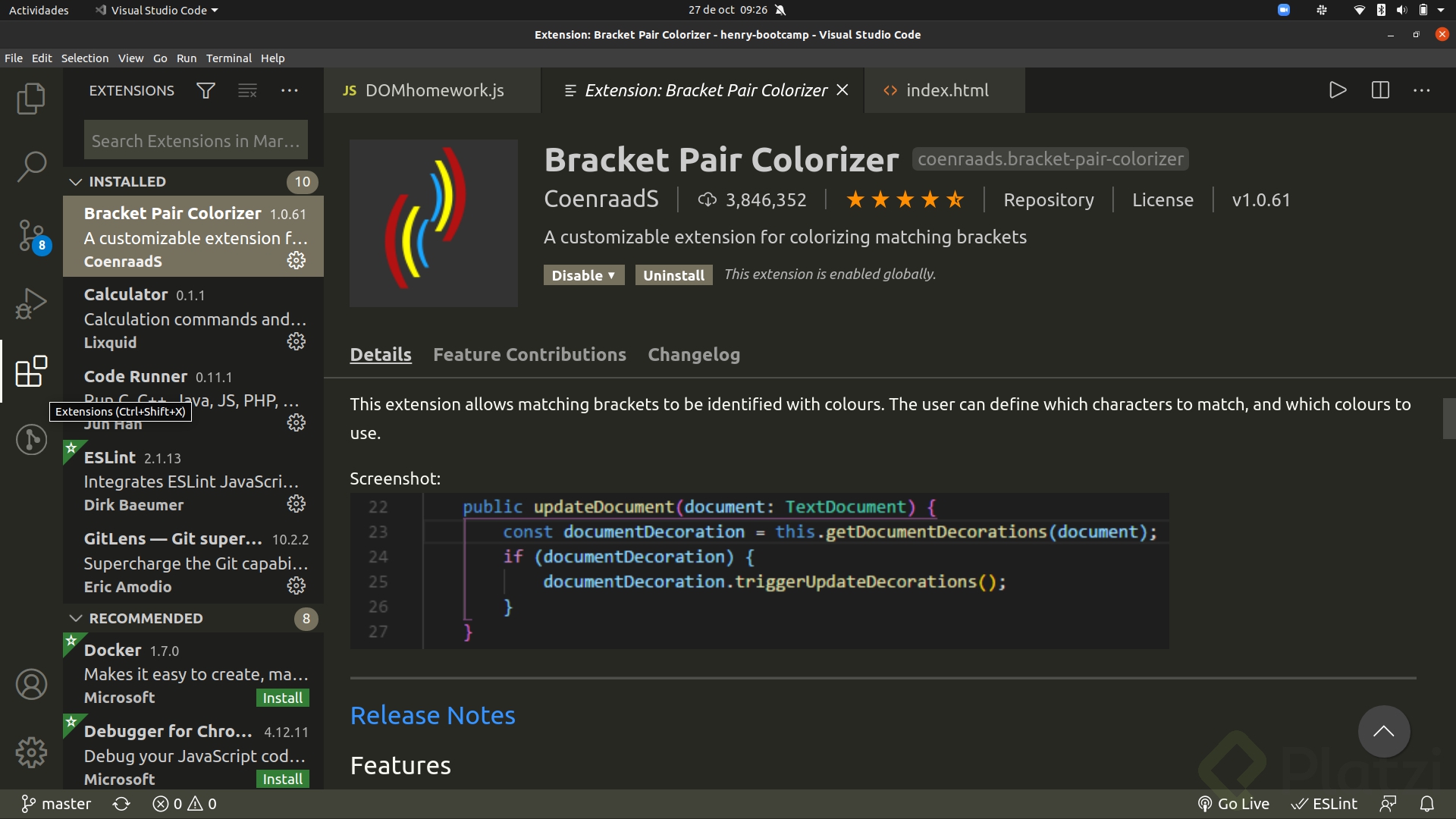
Task: Open manage gear for Bracket Pair Colorizer
Action: (297, 260)
